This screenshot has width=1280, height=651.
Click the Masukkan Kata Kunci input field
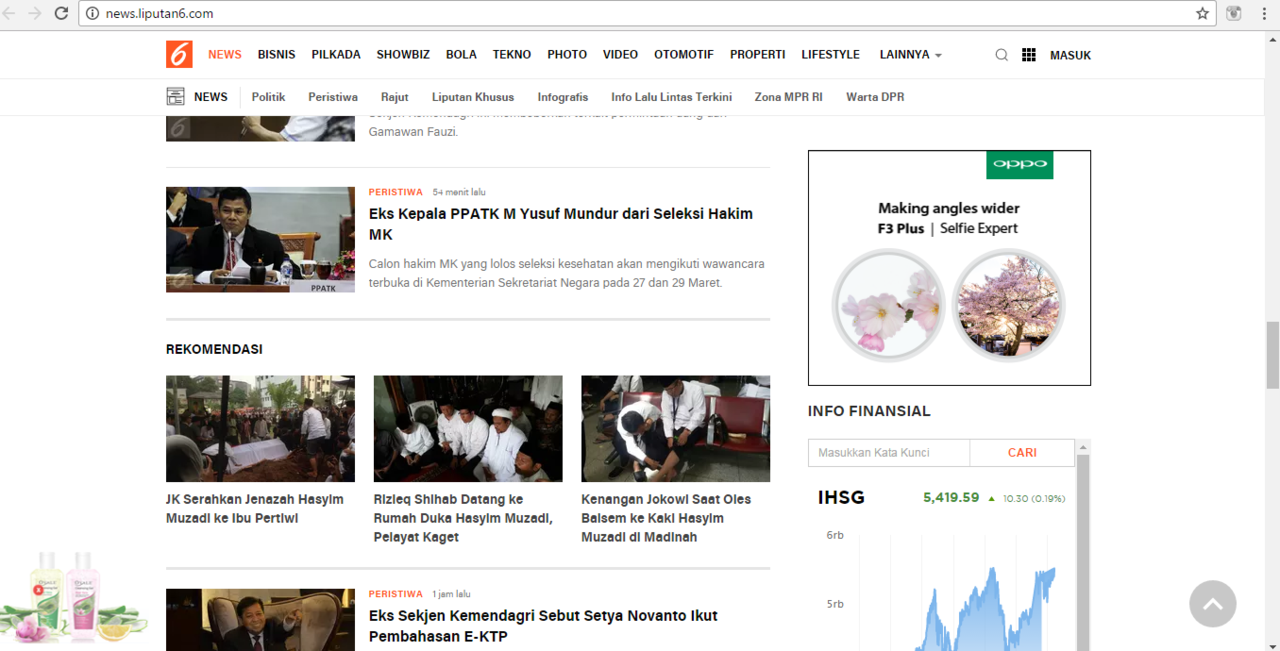[x=889, y=453]
